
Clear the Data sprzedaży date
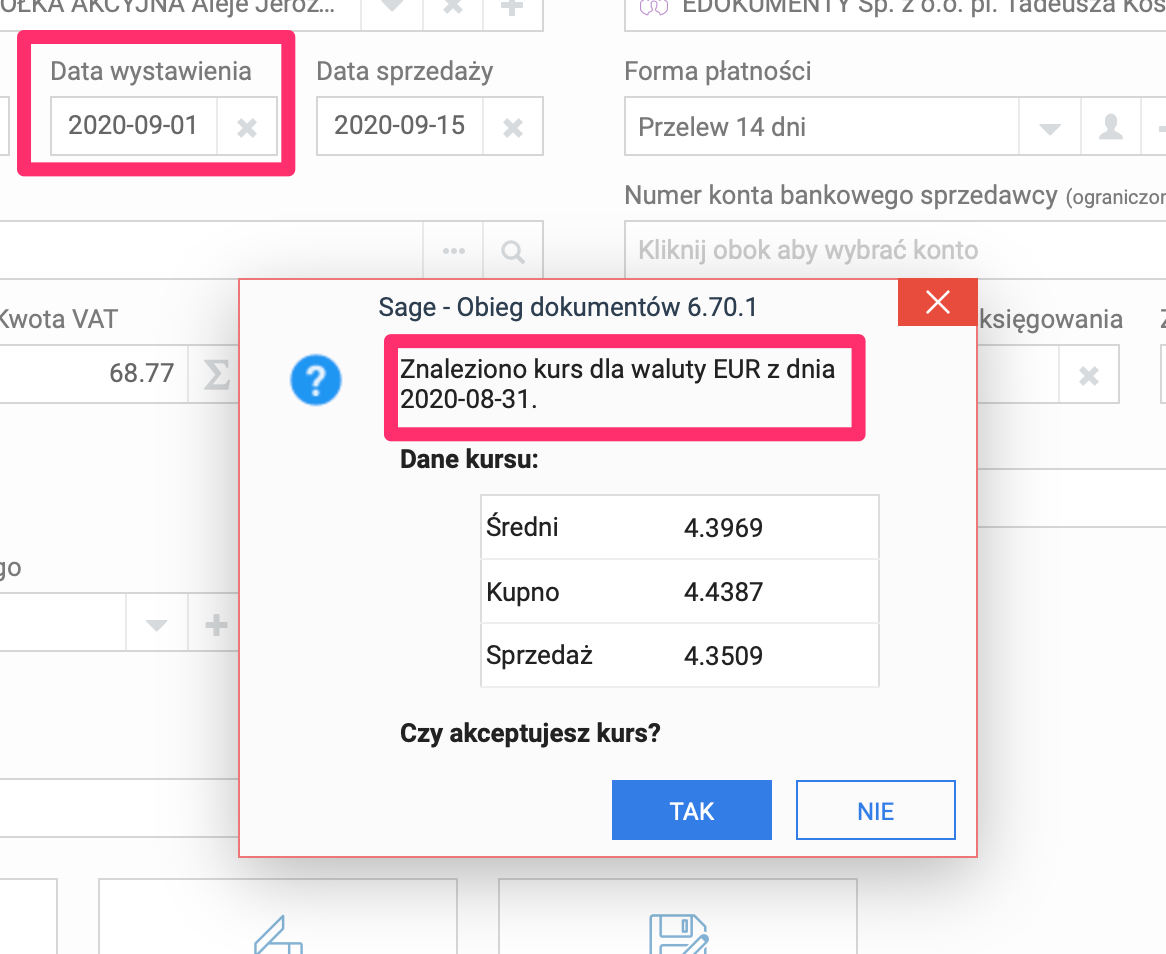(512, 127)
